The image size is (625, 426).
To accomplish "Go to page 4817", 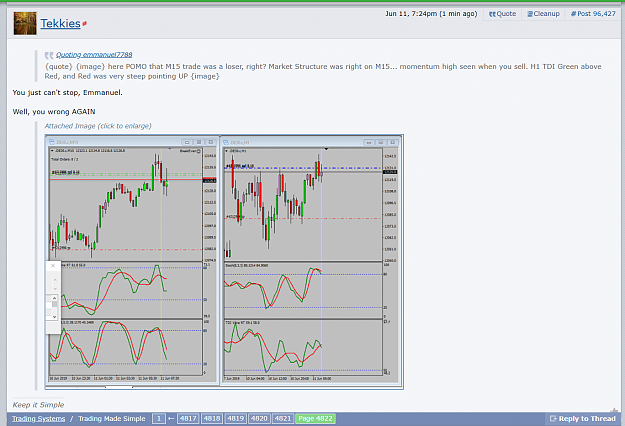I will [x=188, y=418].
